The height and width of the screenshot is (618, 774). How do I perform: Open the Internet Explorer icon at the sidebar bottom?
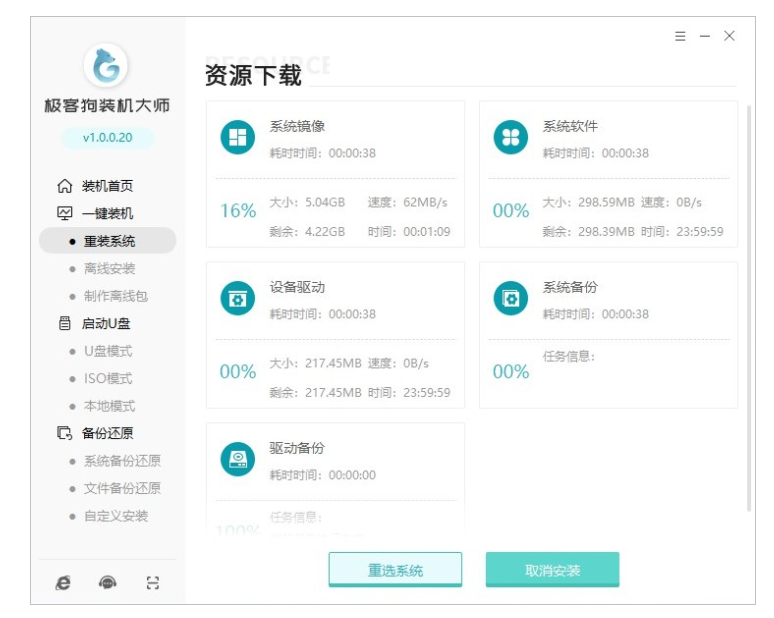coord(63,583)
